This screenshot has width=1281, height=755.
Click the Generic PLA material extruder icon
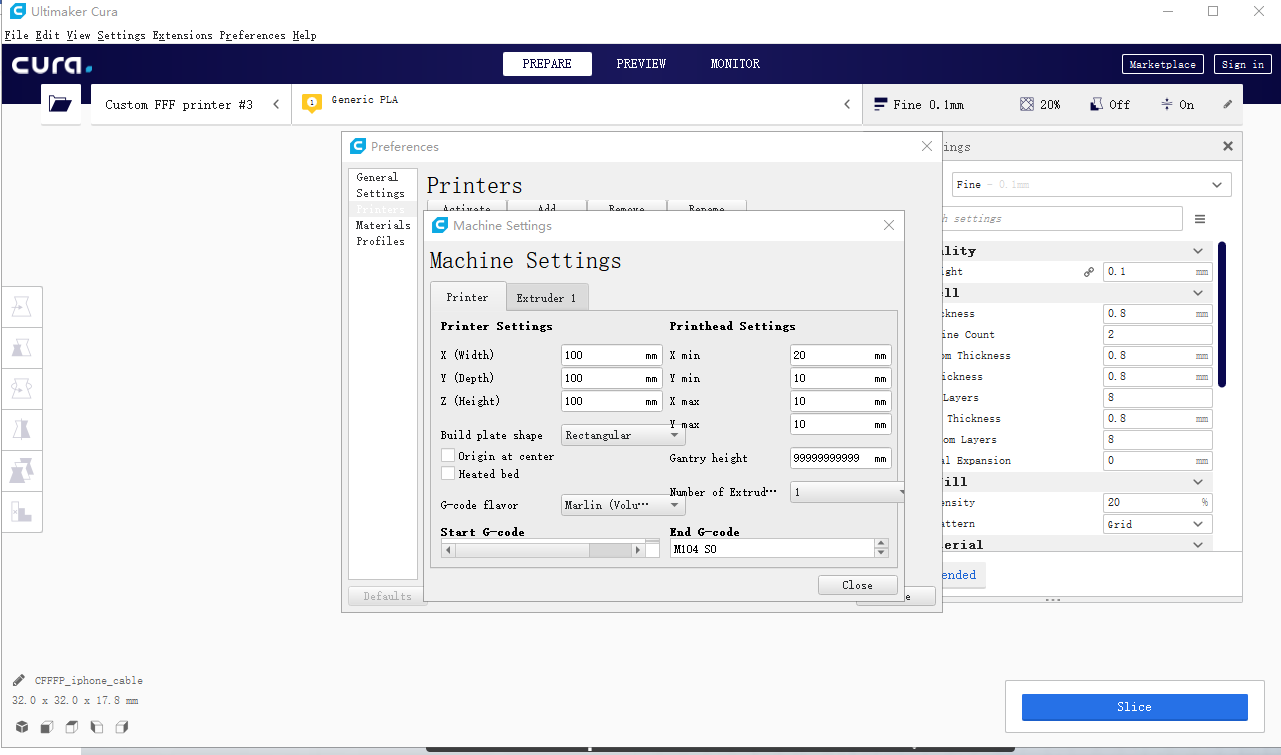[x=312, y=103]
